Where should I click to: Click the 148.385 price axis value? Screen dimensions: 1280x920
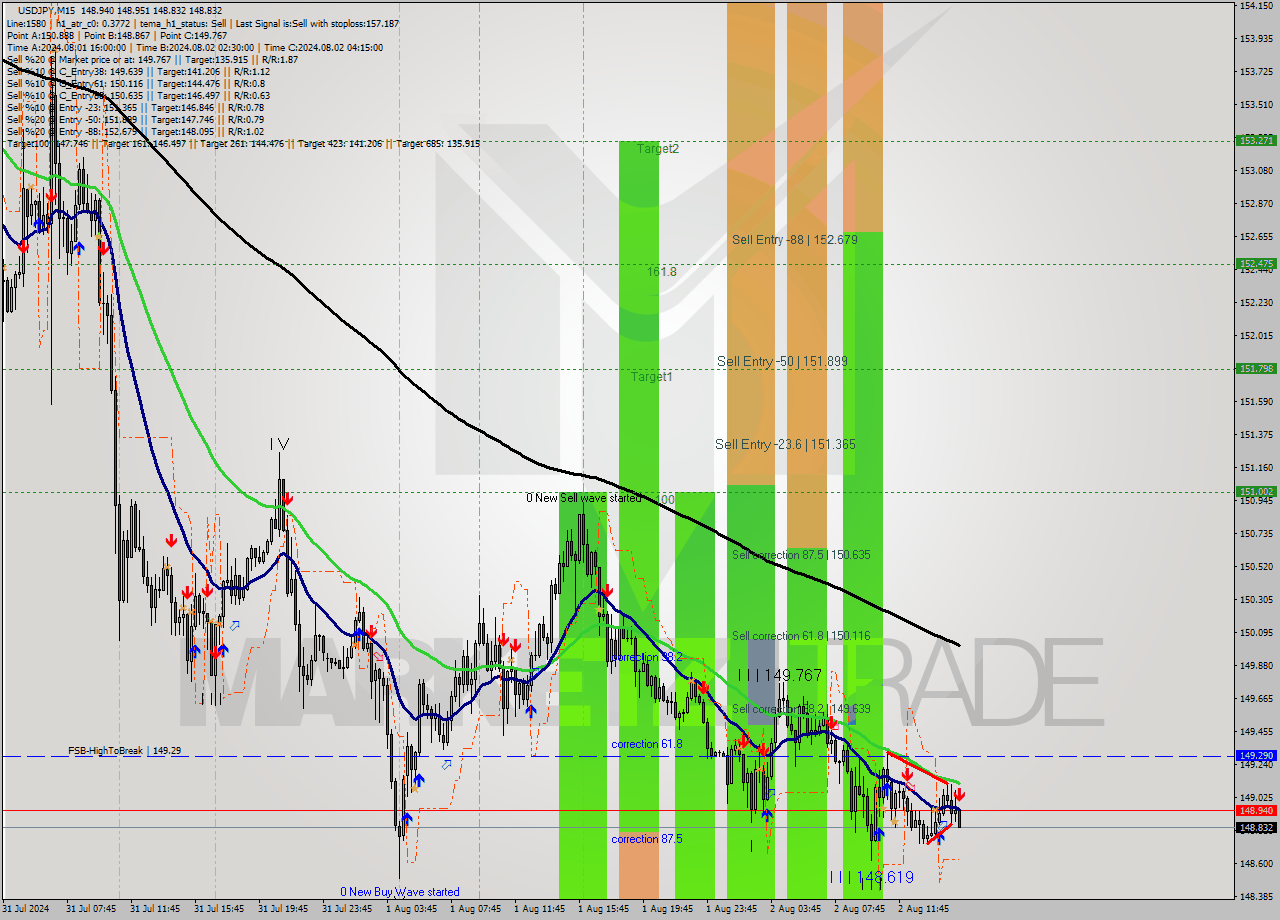(1256, 896)
